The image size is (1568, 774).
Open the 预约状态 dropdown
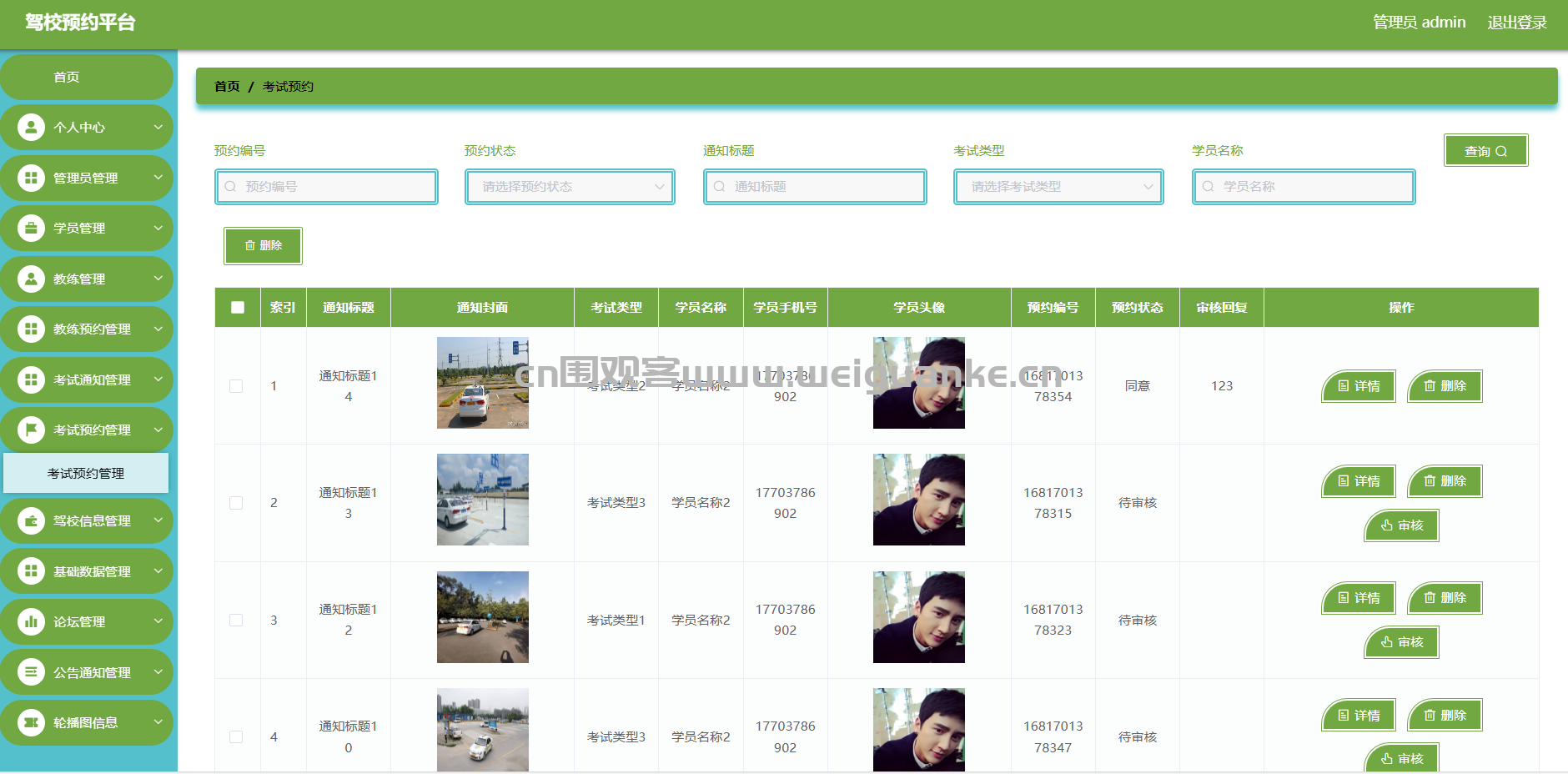[x=570, y=187]
